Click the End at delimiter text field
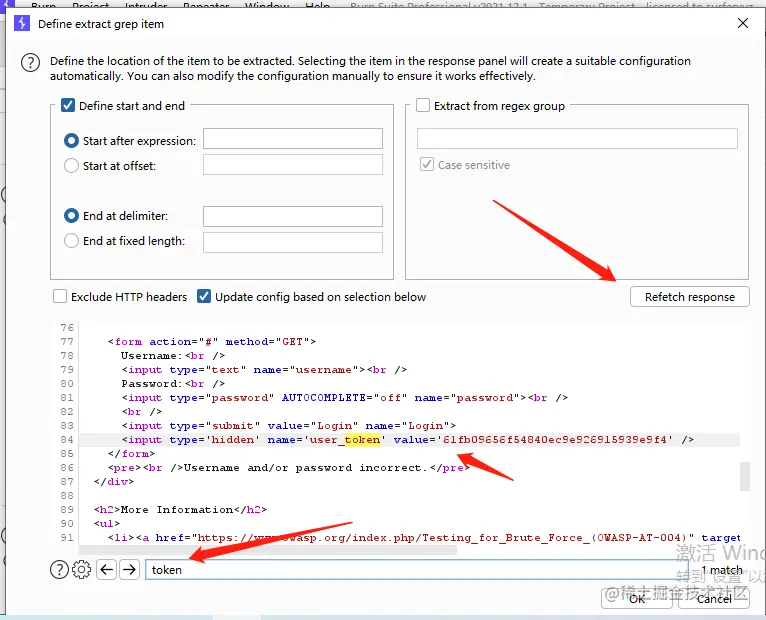 coord(293,216)
